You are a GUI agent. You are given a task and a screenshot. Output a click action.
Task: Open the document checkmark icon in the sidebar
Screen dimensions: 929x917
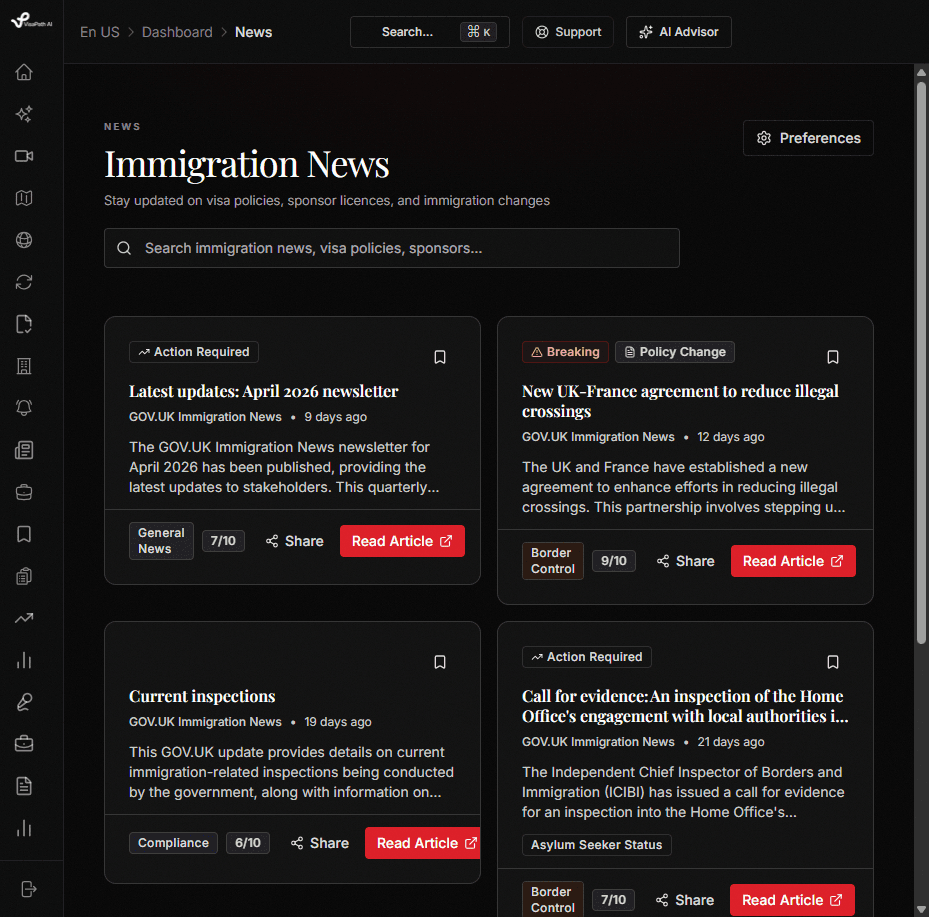click(x=24, y=324)
